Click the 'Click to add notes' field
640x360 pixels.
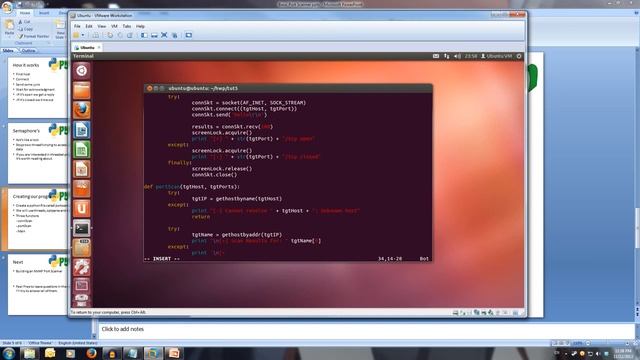pyautogui.click(x=366, y=329)
